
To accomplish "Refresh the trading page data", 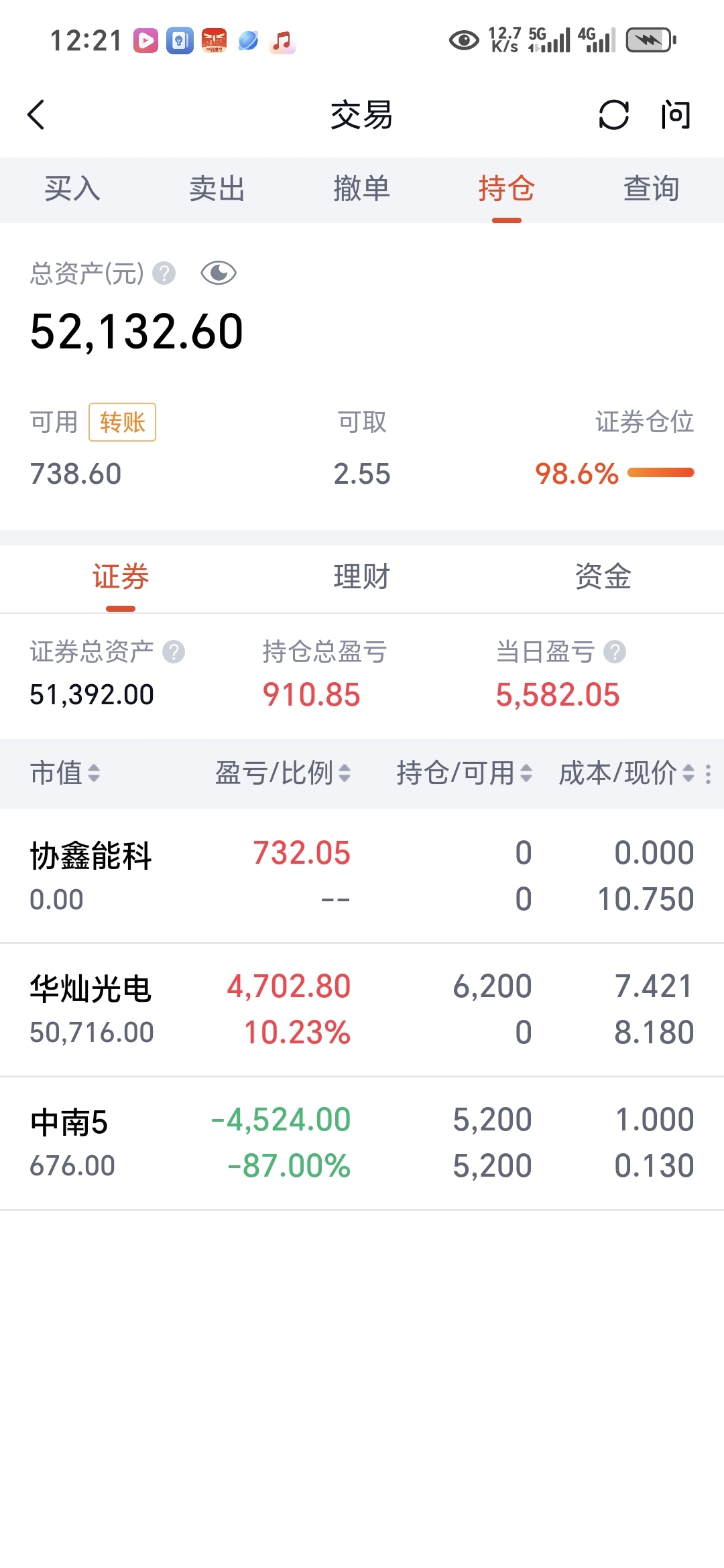I will [613, 115].
